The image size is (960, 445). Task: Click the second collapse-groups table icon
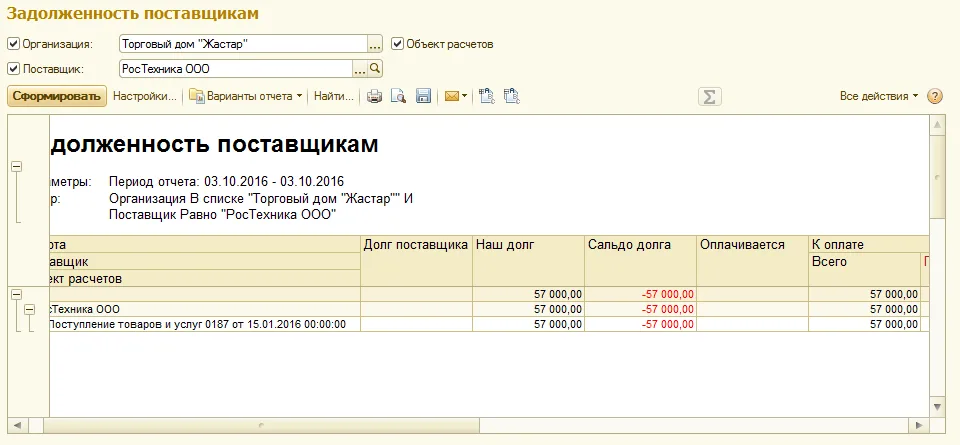click(x=512, y=96)
